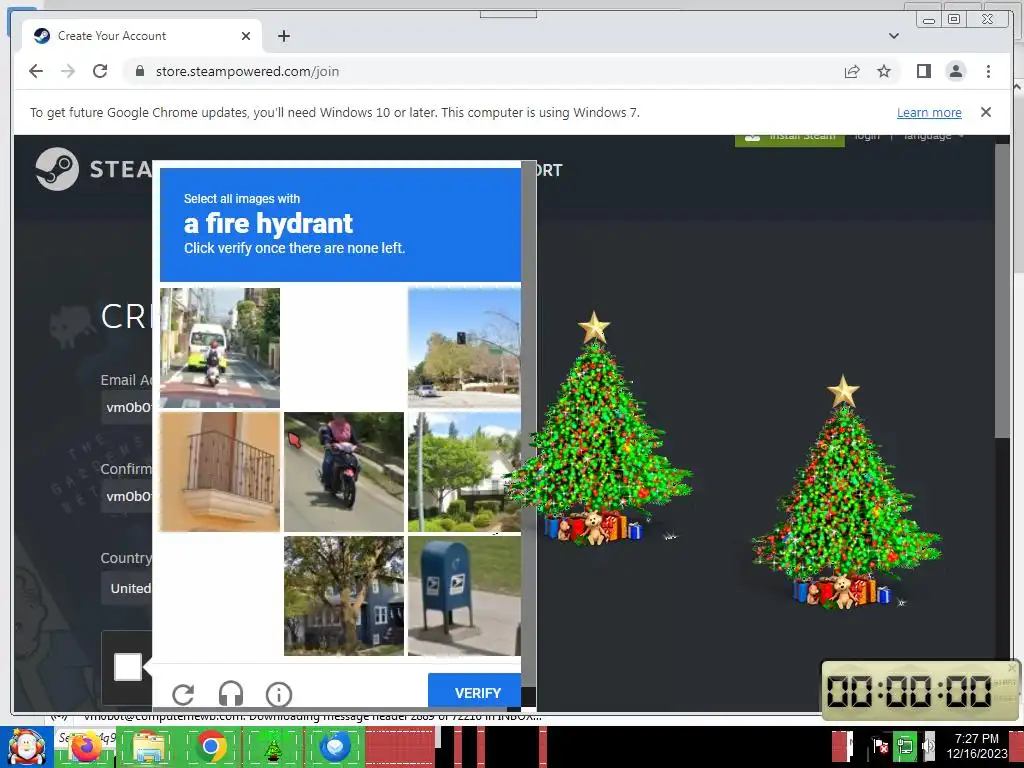Reload the Steam join page
This screenshot has height=768, width=1024.
point(100,71)
